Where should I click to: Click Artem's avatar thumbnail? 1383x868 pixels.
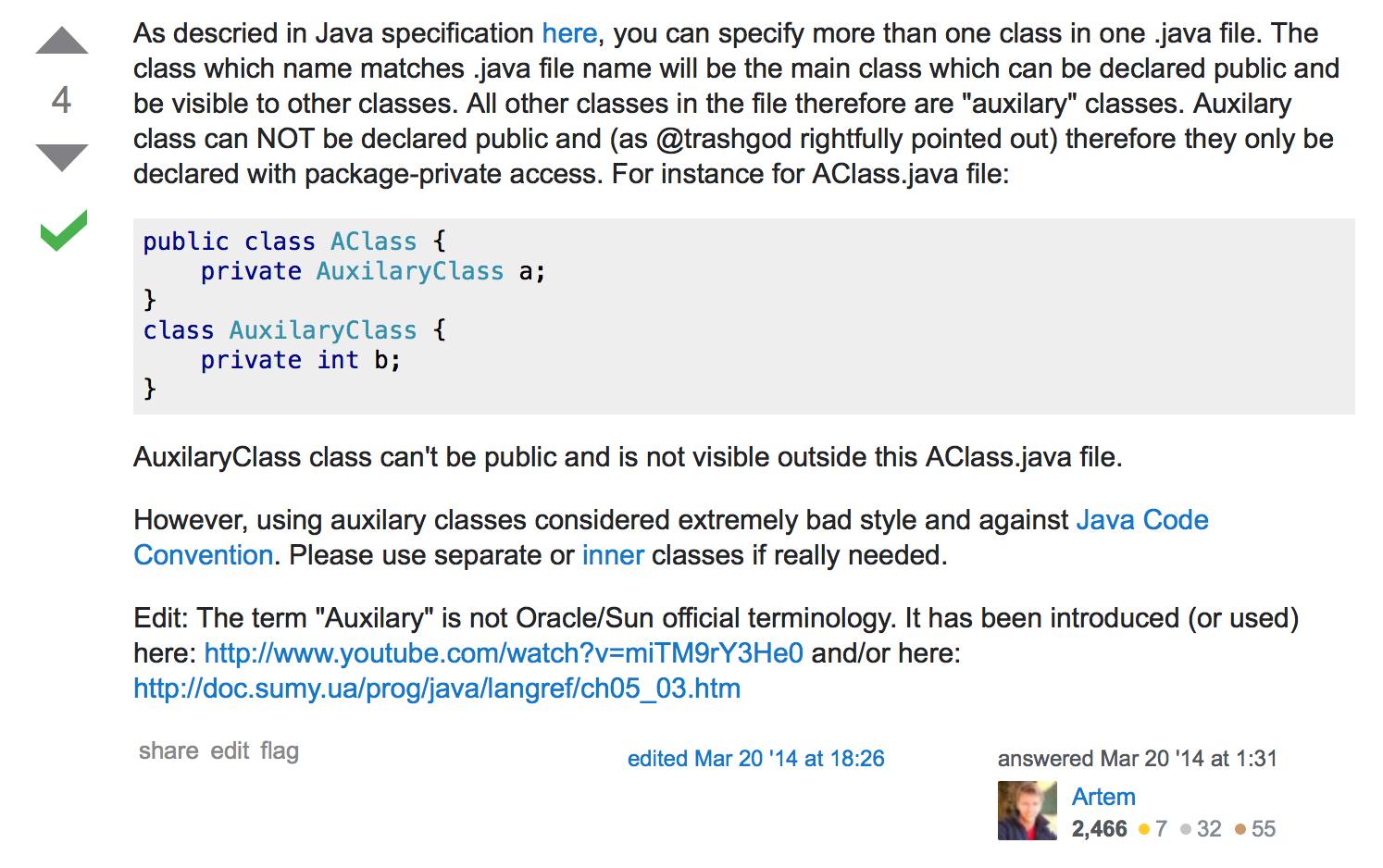coord(1028,811)
